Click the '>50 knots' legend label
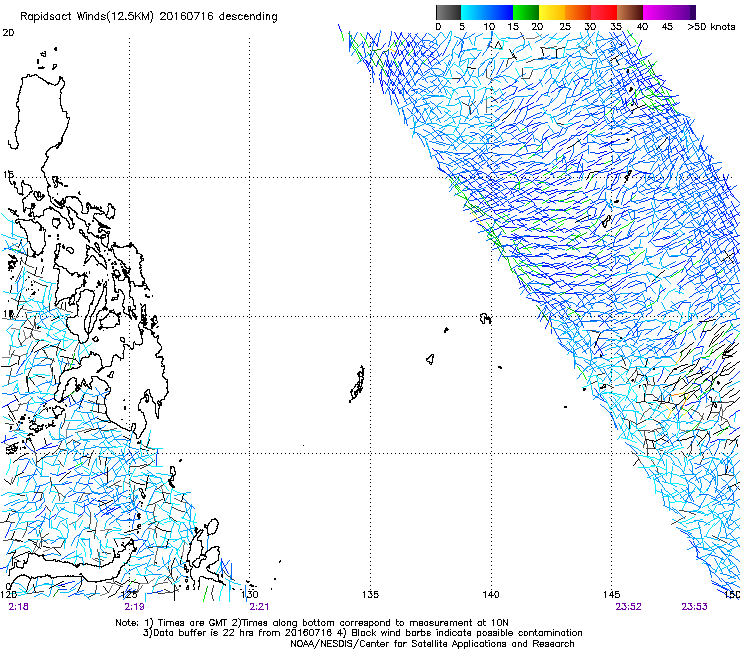 tap(711, 26)
